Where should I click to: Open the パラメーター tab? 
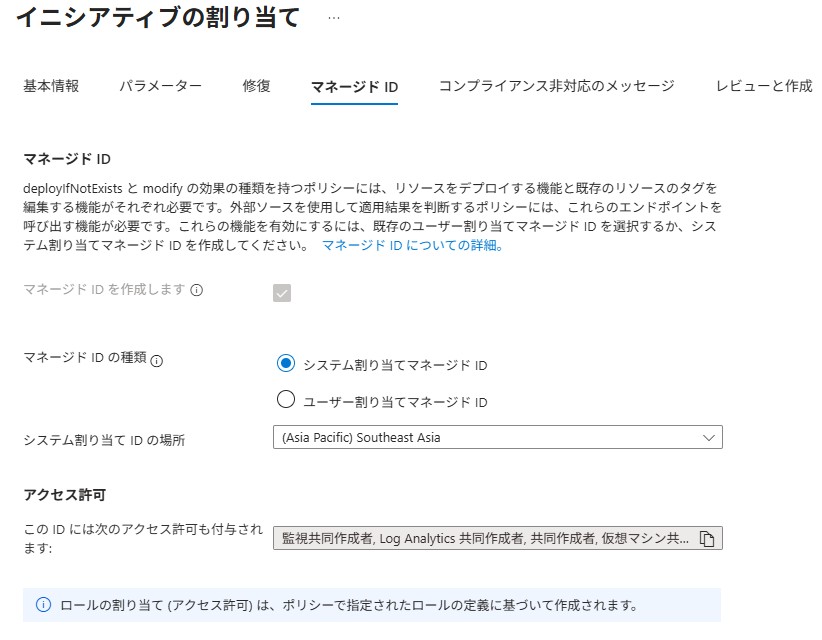tap(160, 86)
